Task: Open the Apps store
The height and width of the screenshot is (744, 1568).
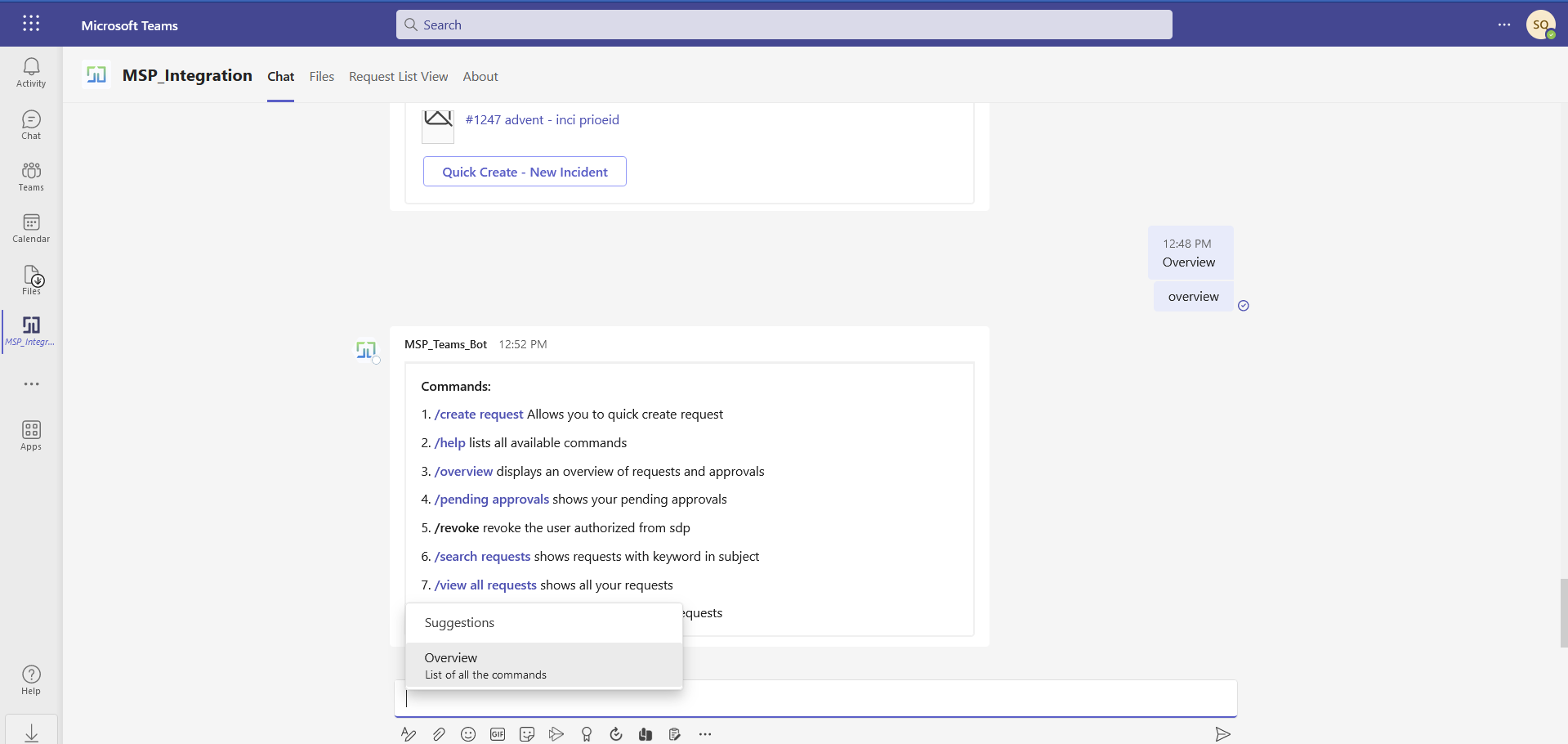Action: coord(31,435)
